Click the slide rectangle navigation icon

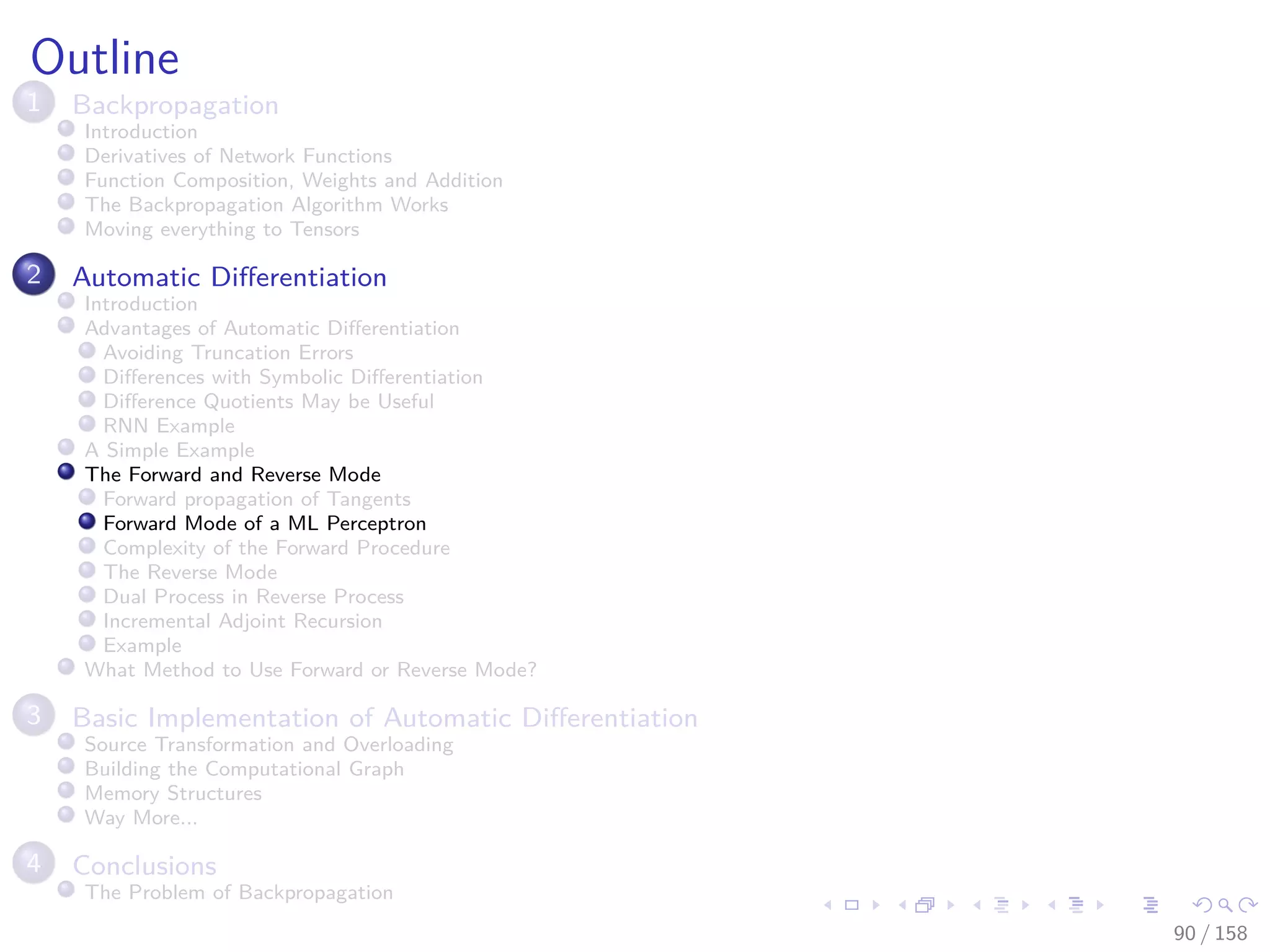(852, 906)
